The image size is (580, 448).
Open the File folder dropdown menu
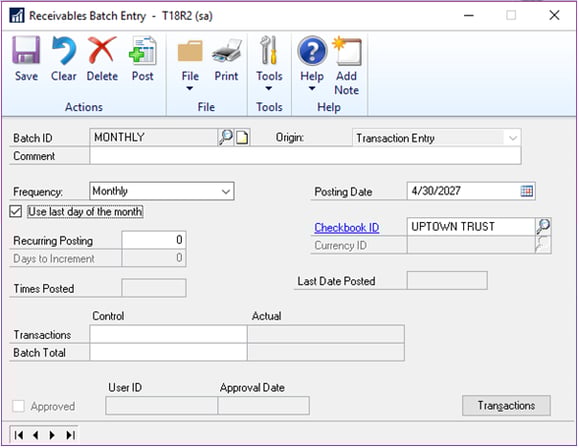(x=190, y=63)
